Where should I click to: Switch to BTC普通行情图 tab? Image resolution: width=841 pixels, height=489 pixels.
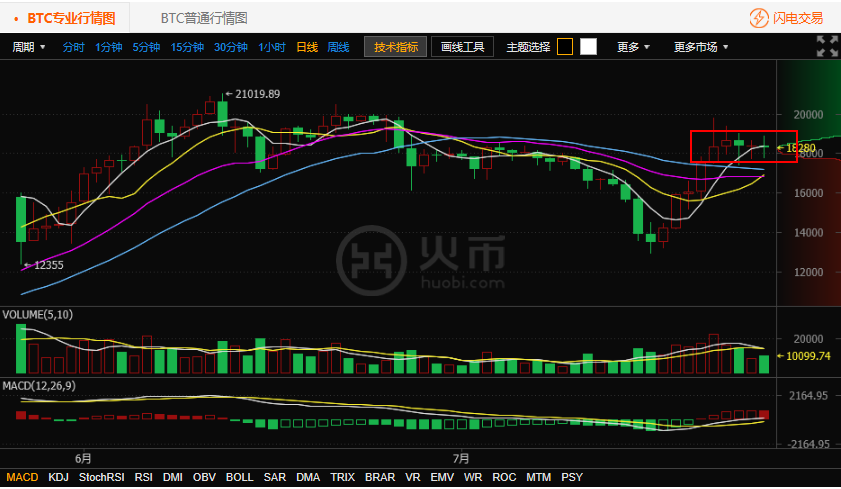pos(204,18)
